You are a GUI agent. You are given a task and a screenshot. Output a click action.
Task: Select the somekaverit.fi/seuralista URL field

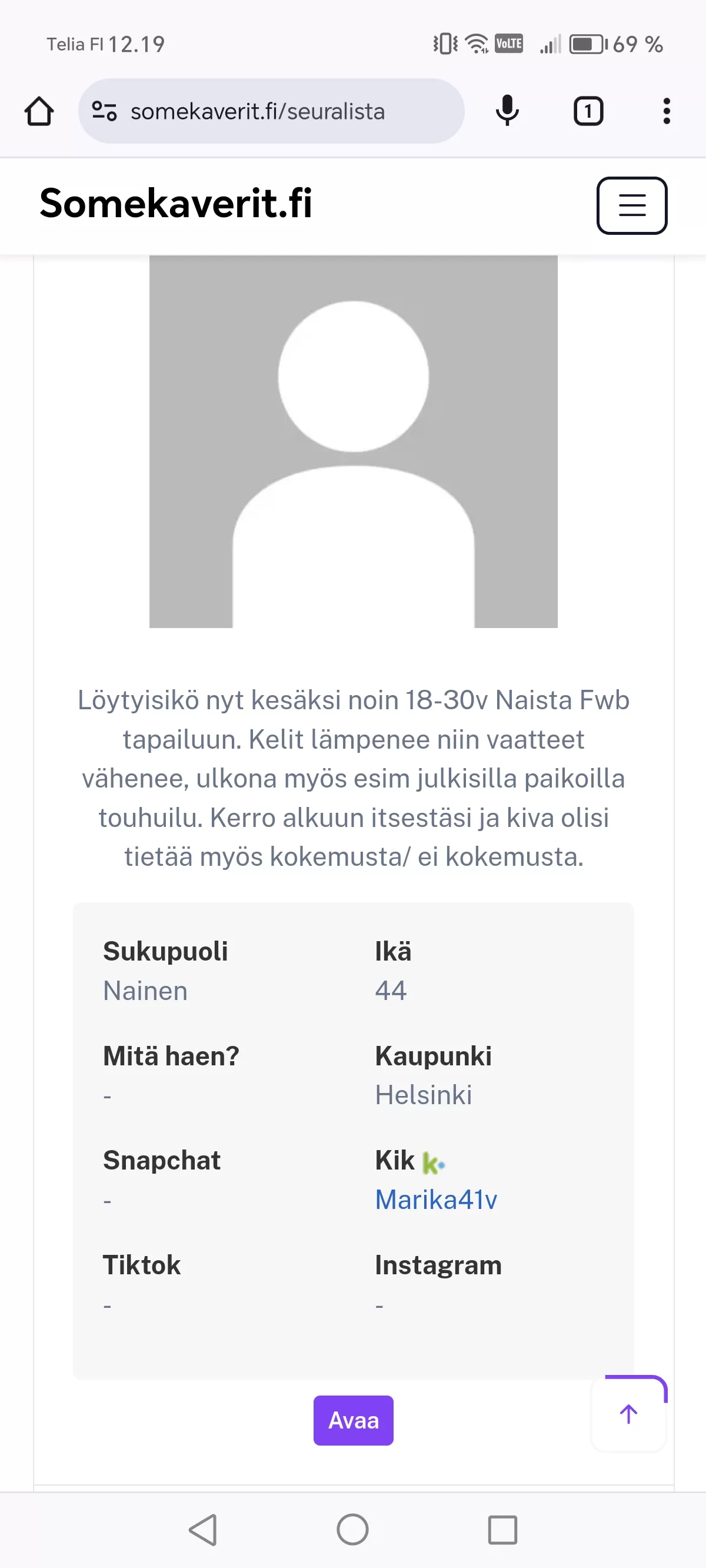pyautogui.click(x=271, y=111)
